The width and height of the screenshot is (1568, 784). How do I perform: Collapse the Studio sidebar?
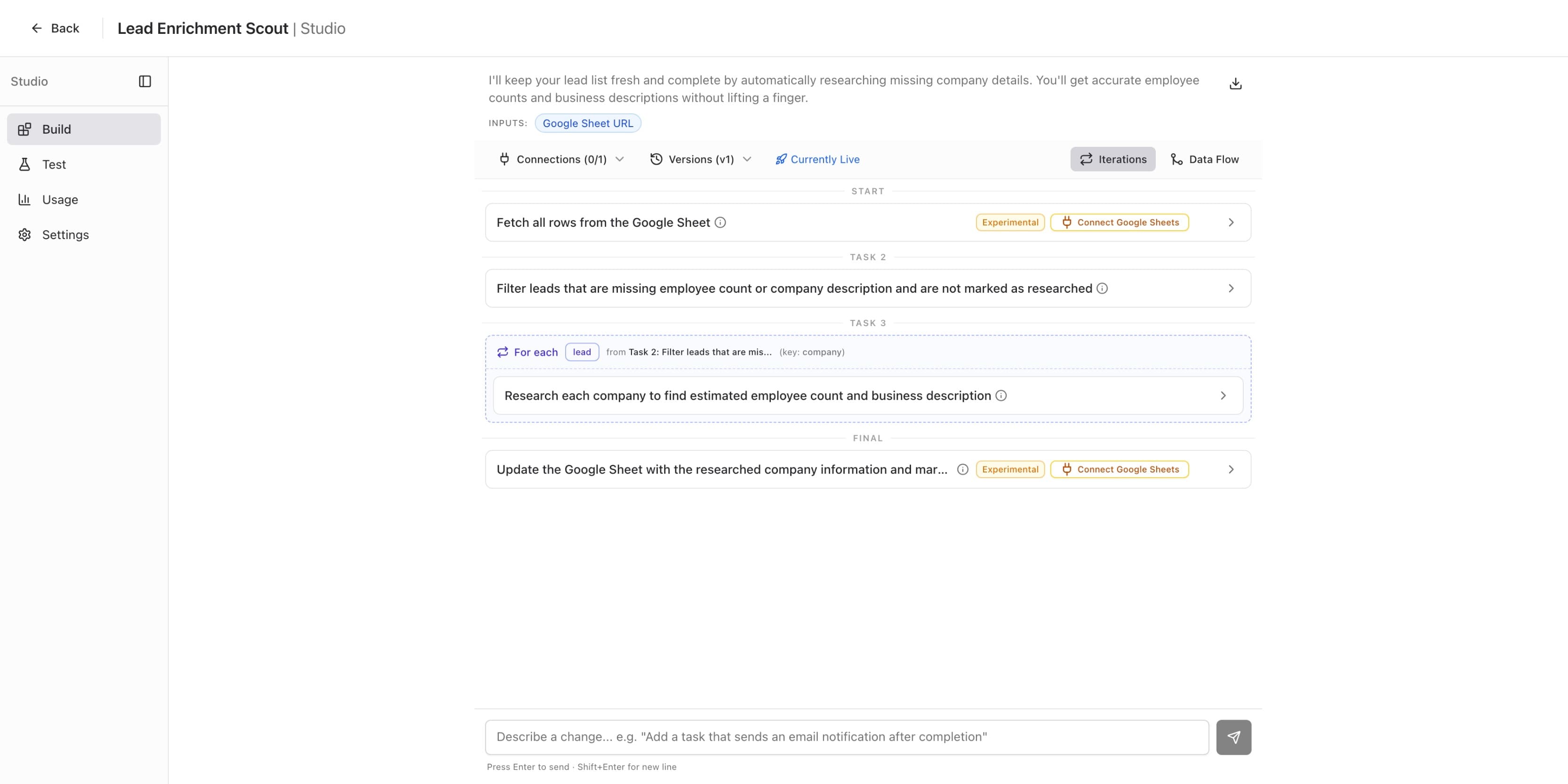pos(145,81)
